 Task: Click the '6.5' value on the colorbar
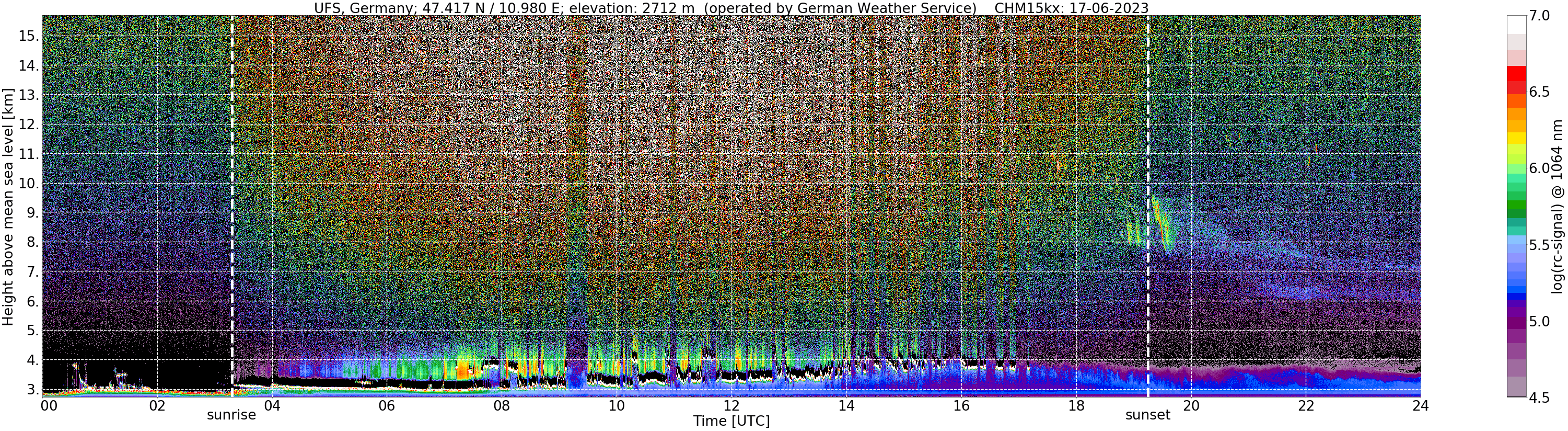[x=1540, y=92]
